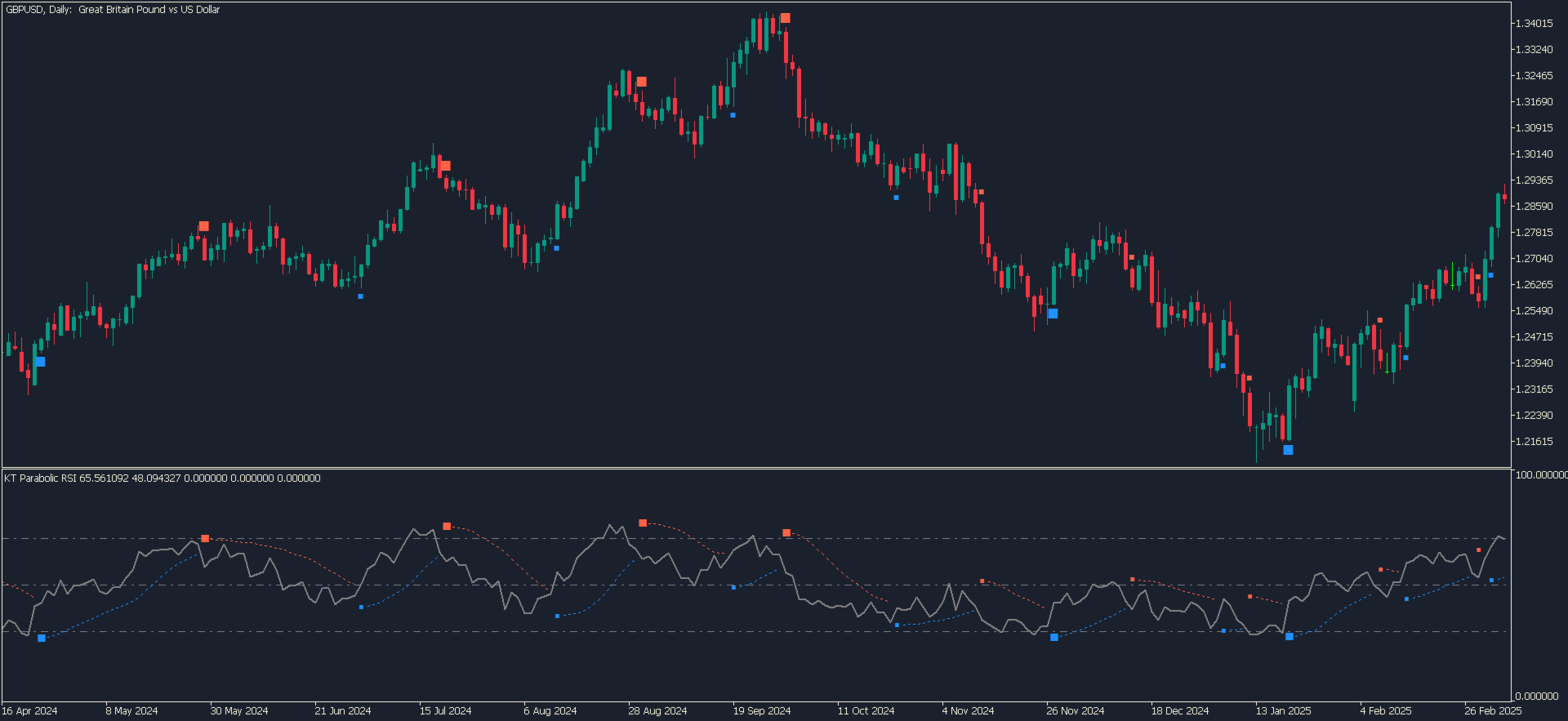Click the 13 Jan 2025 date label
Viewport: 1568px width, 721px height.
(1283, 711)
